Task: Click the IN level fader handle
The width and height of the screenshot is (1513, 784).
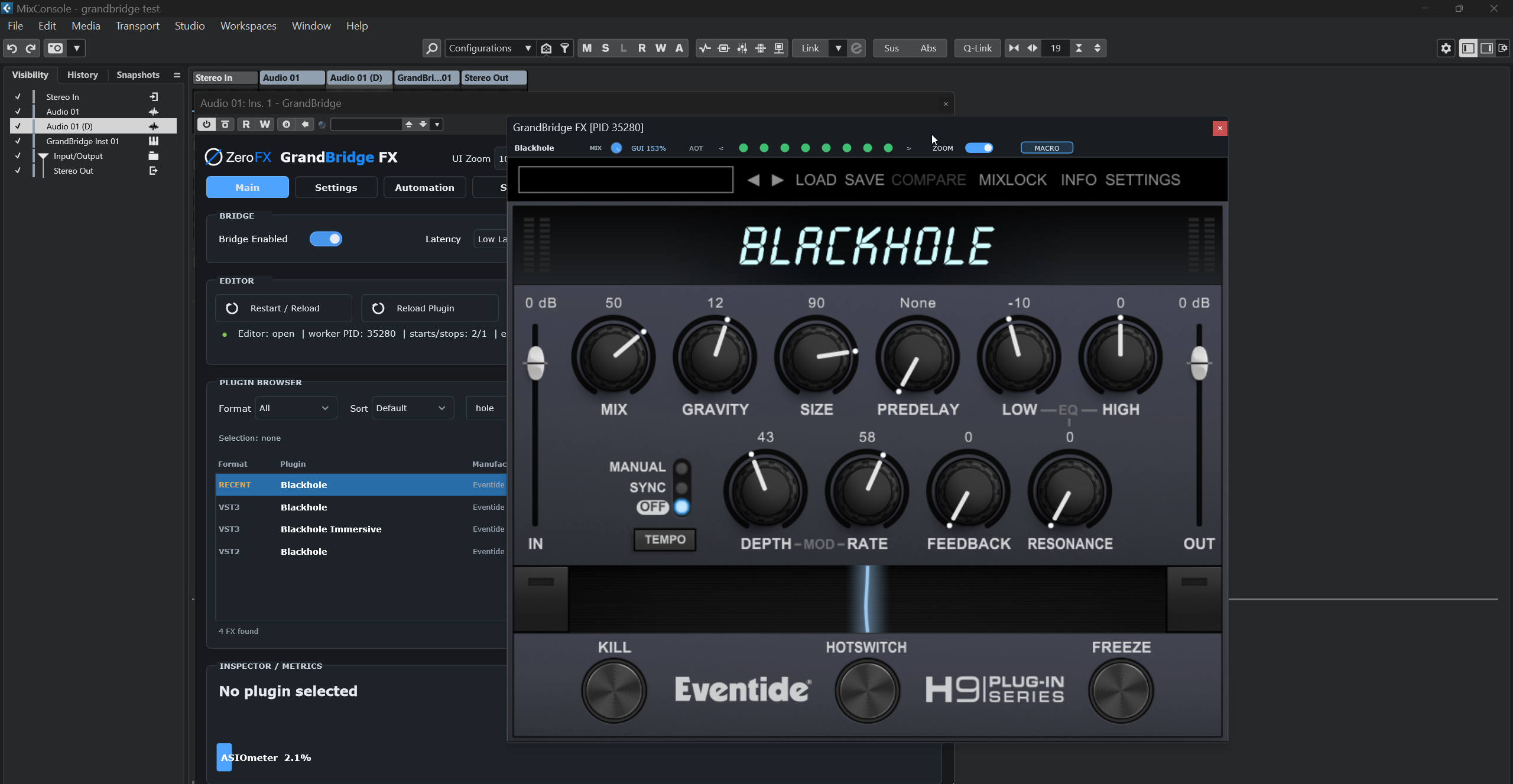Action: click(536, 363)
